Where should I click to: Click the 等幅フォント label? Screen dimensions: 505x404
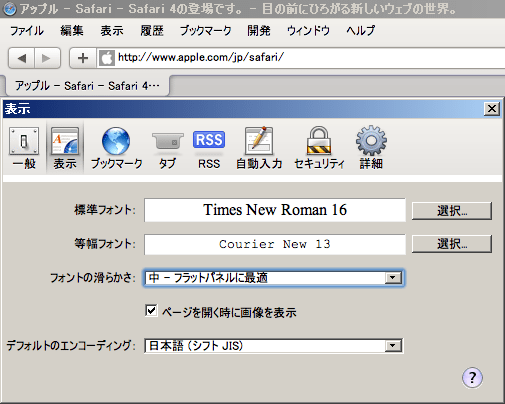(105, 244)
